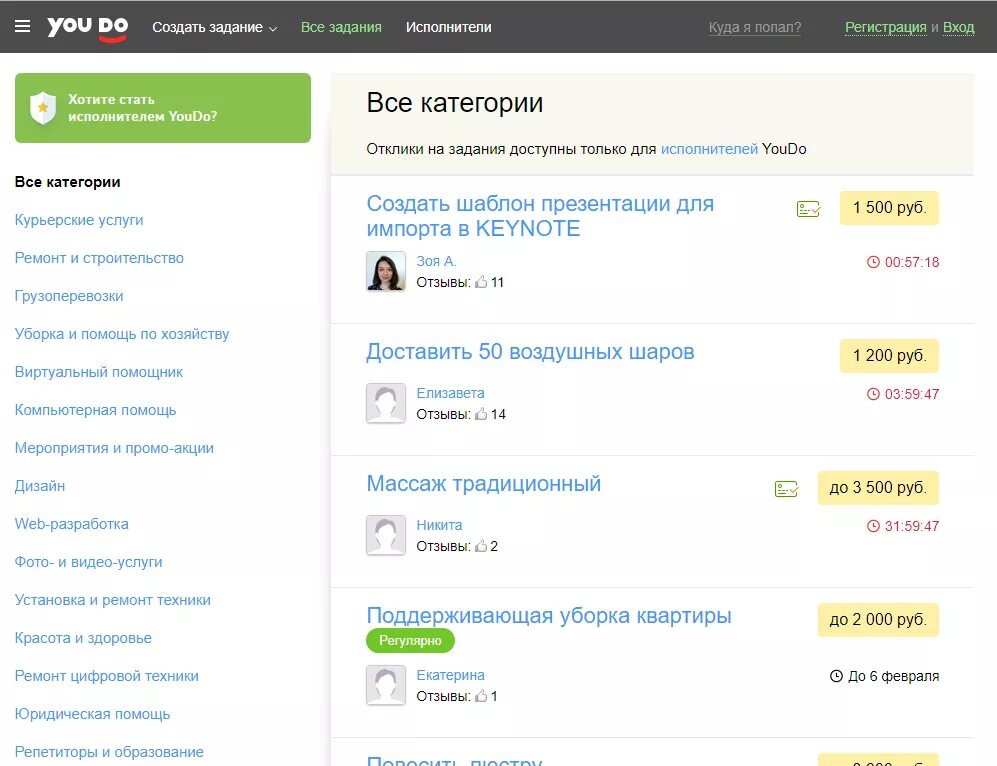Click the 1 500 руб. price tag
The image size is (997, 766).
889,208
